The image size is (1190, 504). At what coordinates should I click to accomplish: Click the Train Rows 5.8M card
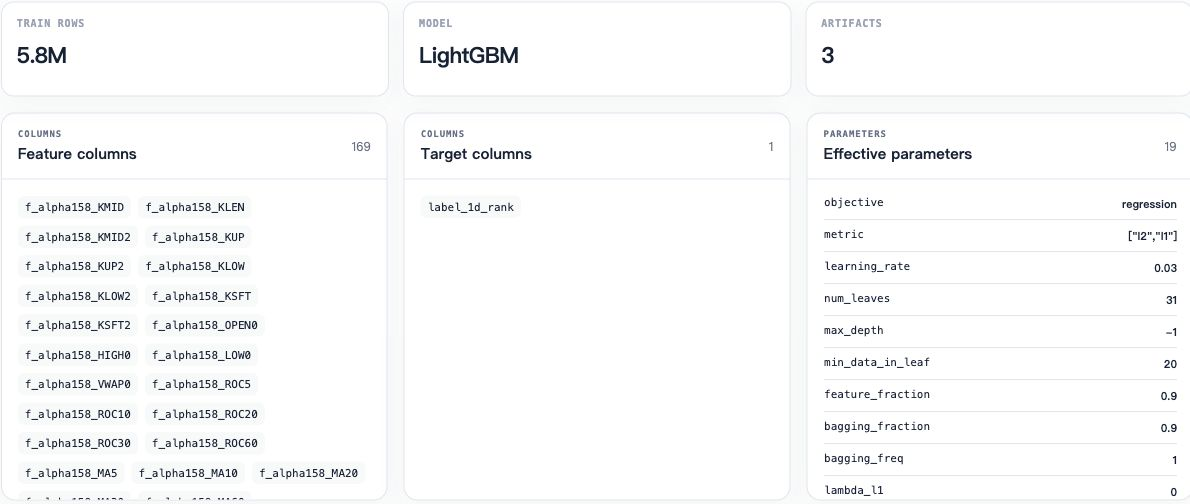(195, 49)
